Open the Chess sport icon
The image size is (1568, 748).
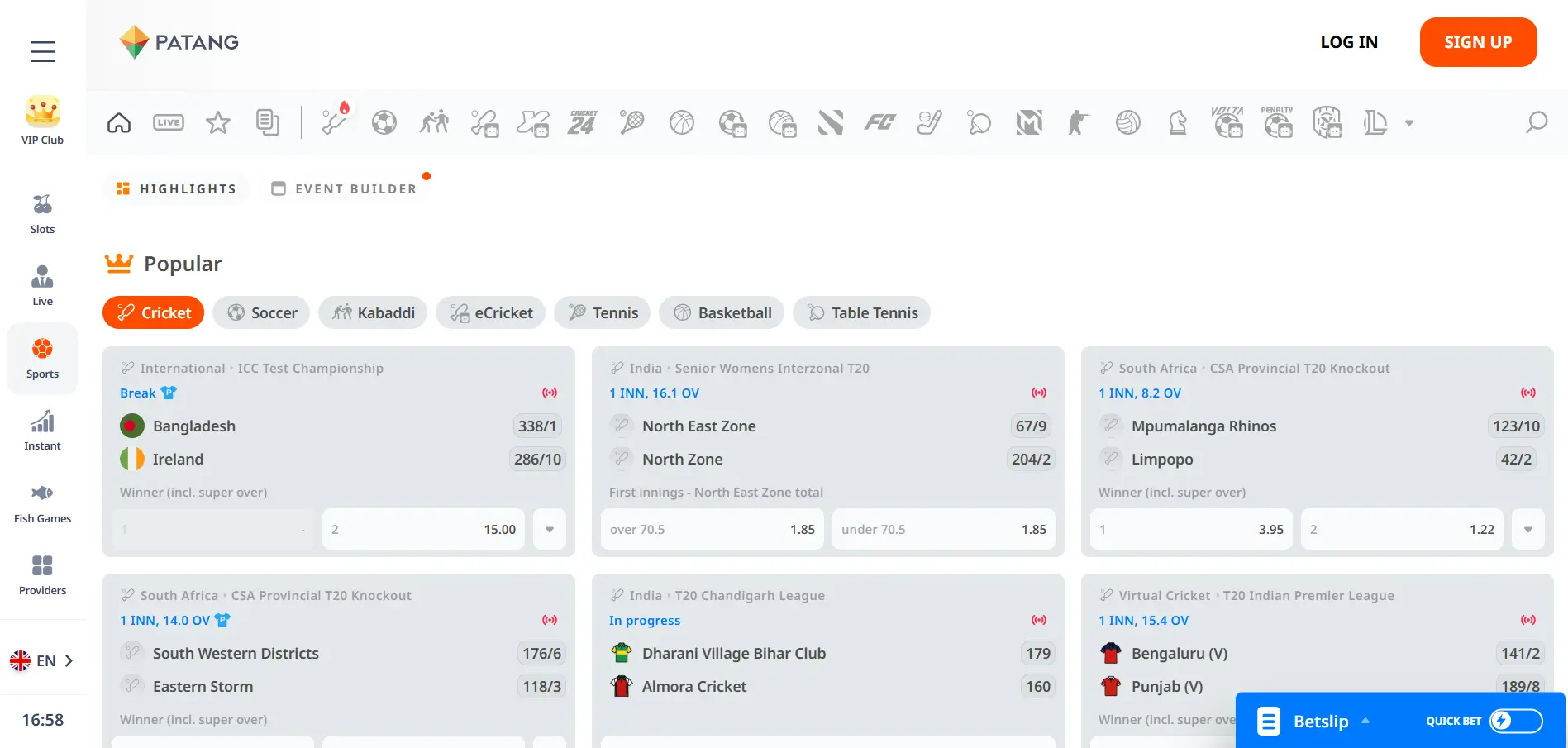[x=1178, y=122]
